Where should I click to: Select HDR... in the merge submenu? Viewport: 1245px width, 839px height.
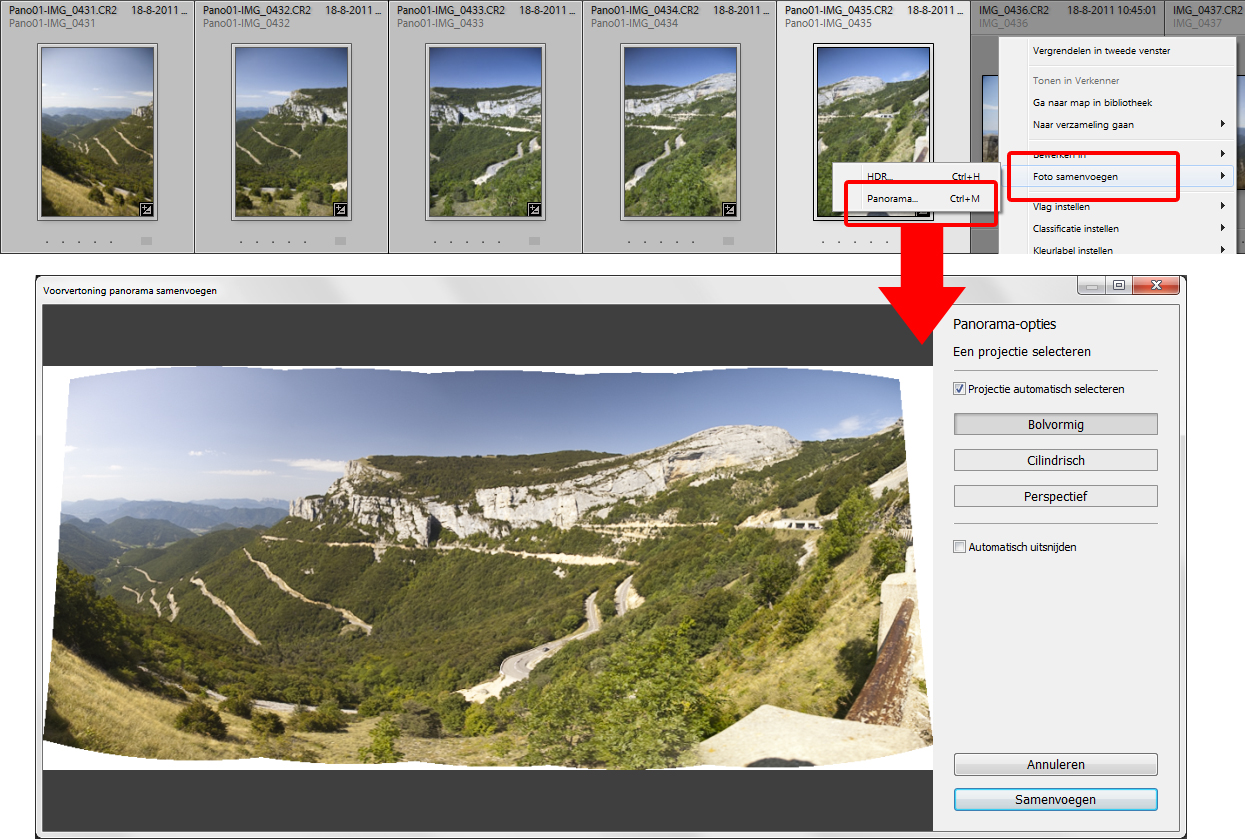point(878,177)
